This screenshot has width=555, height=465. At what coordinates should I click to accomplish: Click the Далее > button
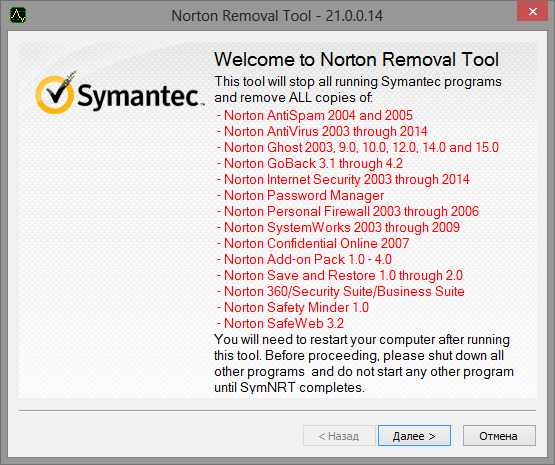[414, 436]
